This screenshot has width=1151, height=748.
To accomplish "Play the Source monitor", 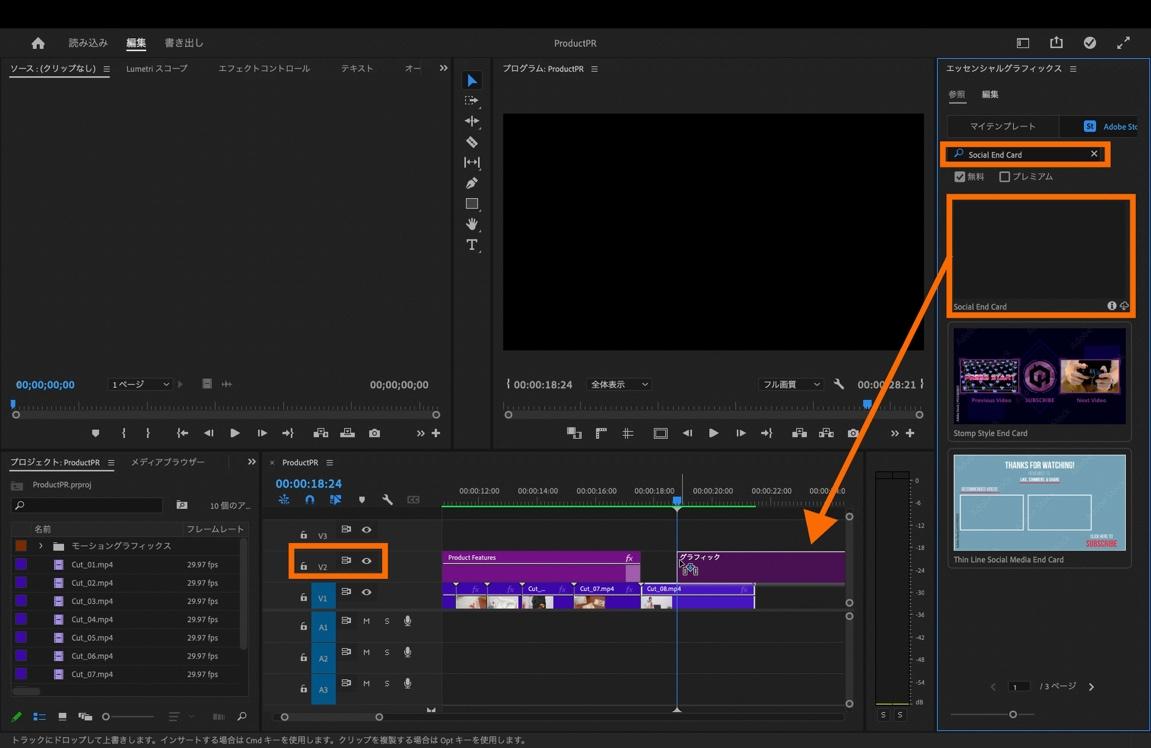I will pos(235,433).
